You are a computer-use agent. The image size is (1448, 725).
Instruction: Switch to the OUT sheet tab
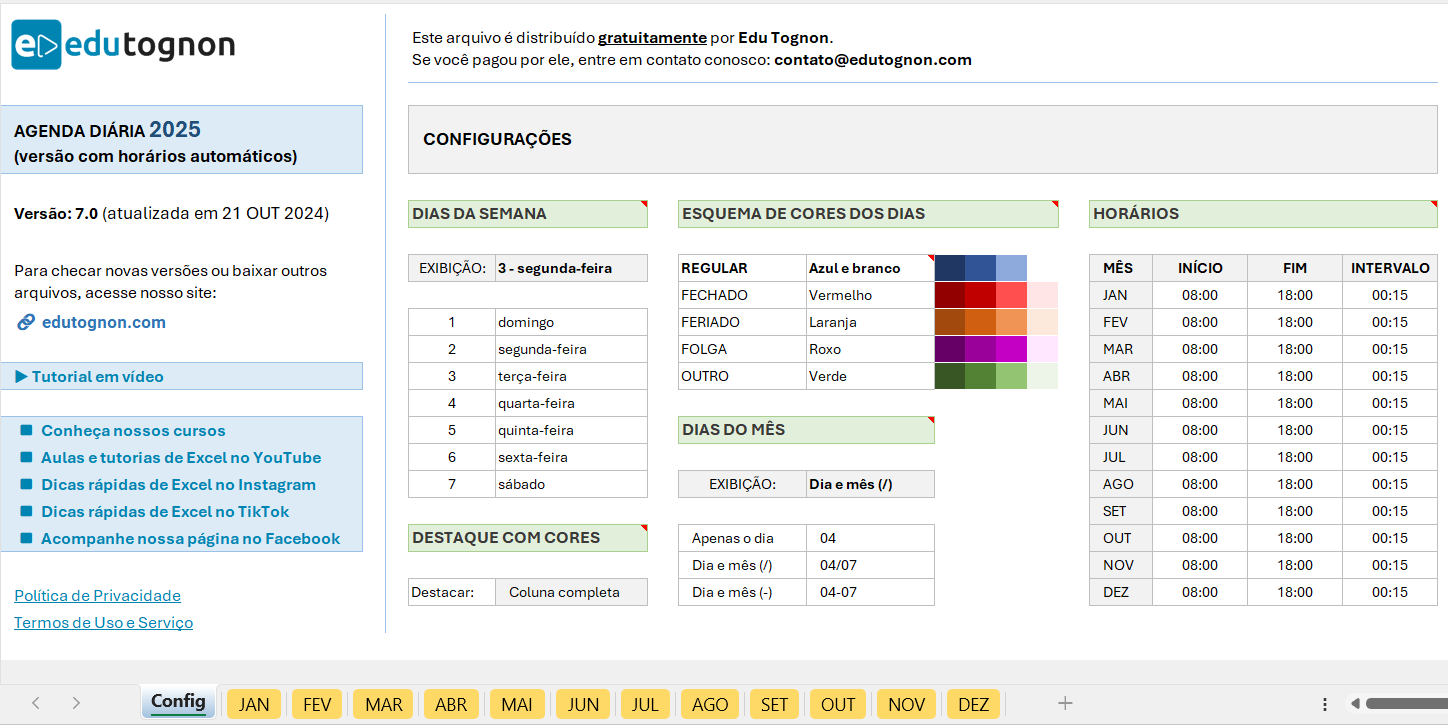[x=838, y=704]
